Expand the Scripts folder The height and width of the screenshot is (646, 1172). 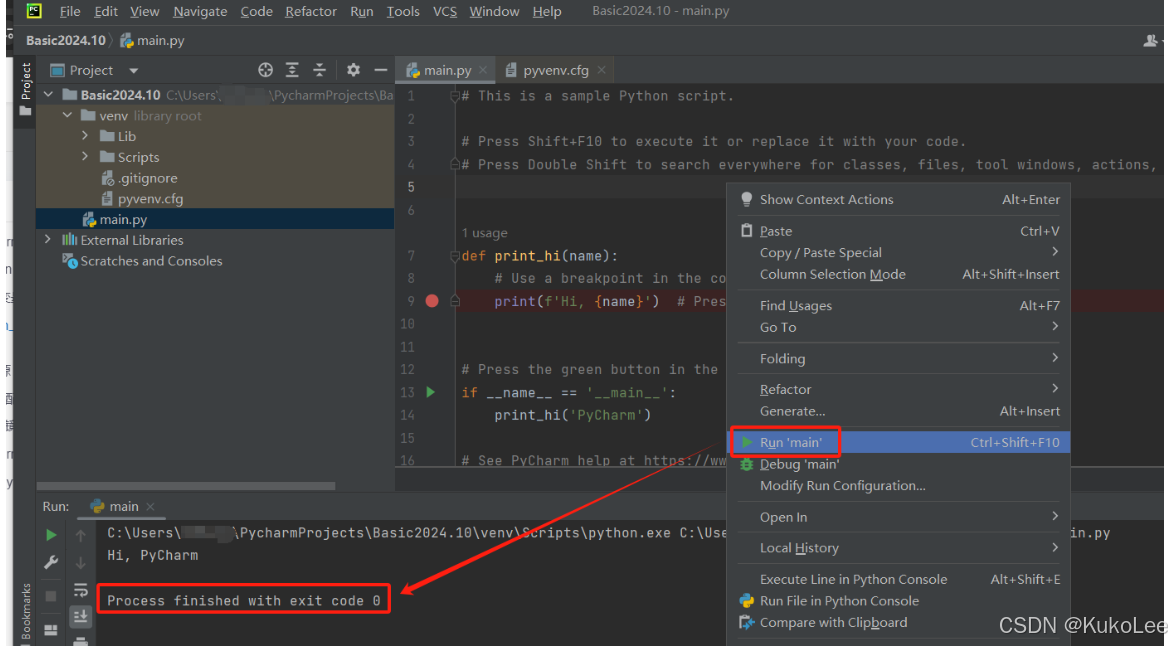84,156
